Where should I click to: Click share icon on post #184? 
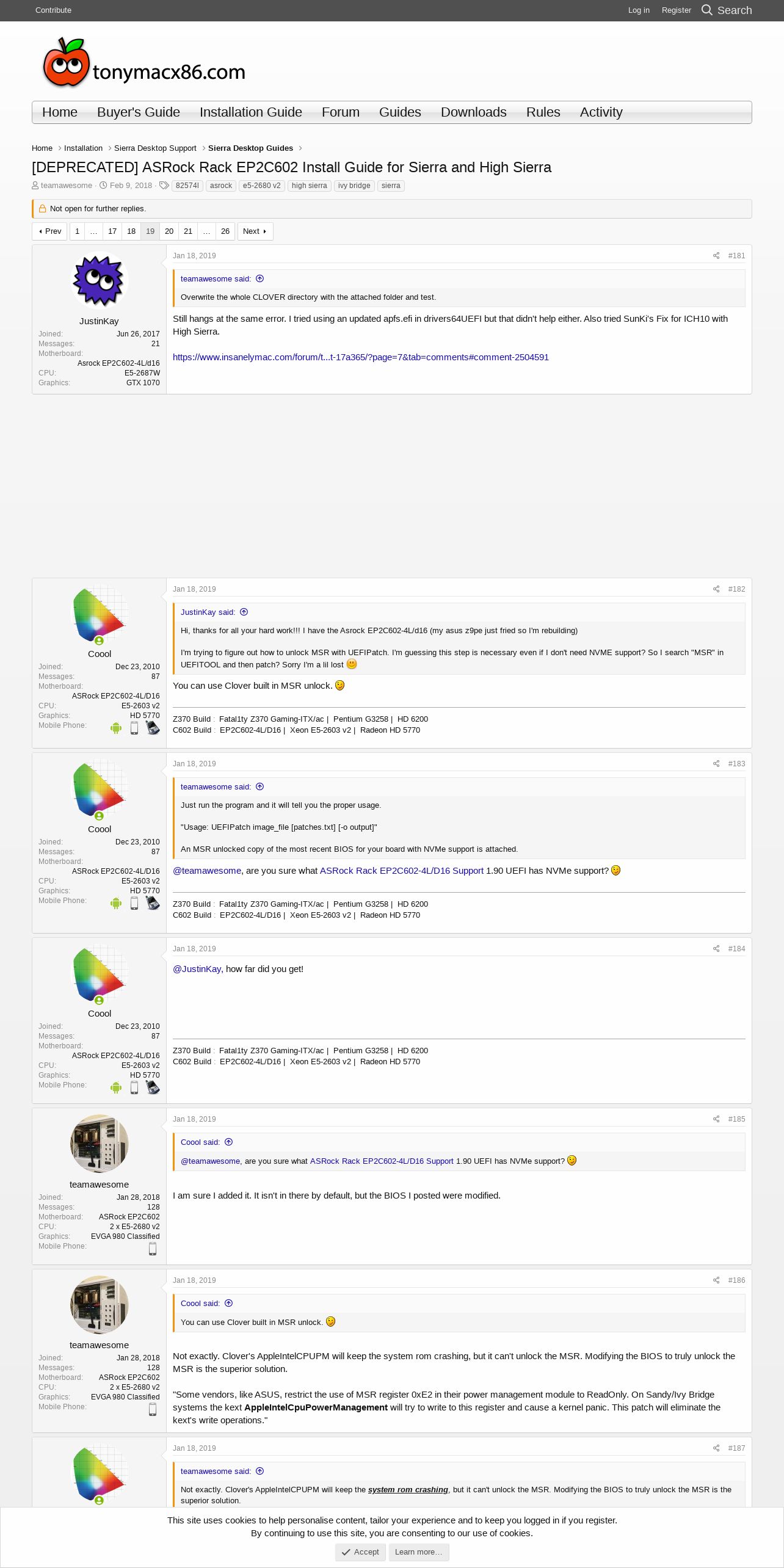pyautogui.click(x=716, y=949)
